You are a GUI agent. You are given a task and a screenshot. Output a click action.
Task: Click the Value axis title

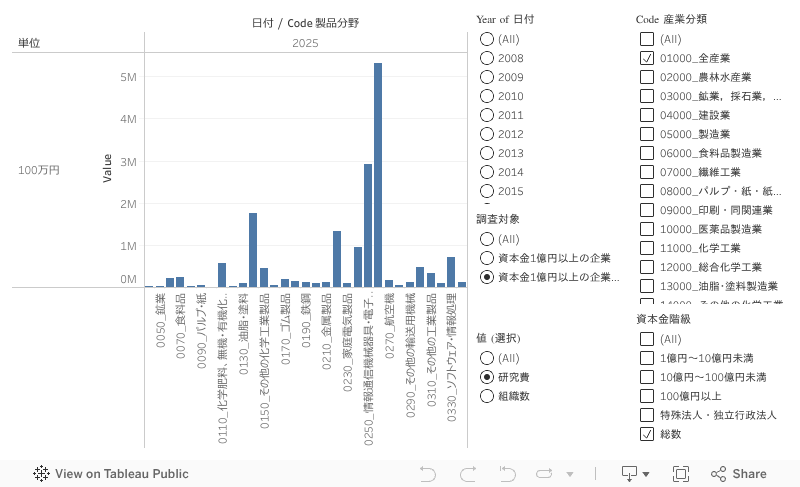click(x=107, y=168)
